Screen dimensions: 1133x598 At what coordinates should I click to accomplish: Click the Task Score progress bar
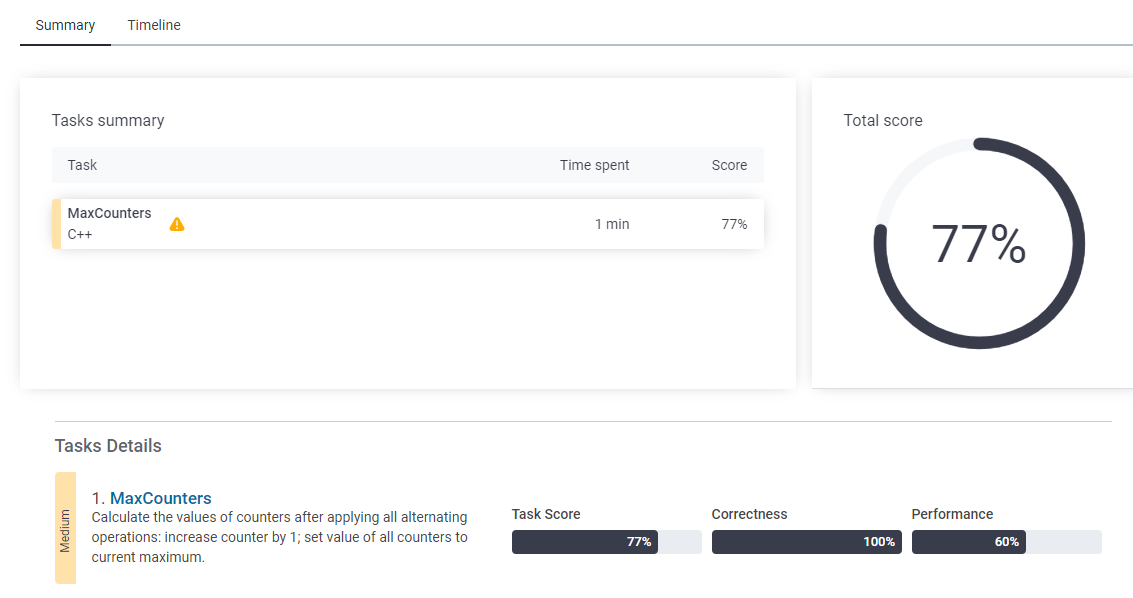606,542
